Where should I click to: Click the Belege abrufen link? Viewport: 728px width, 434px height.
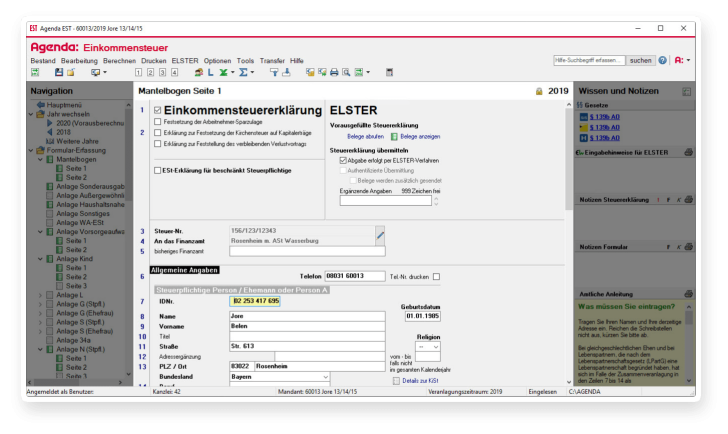tap(365, 135)
